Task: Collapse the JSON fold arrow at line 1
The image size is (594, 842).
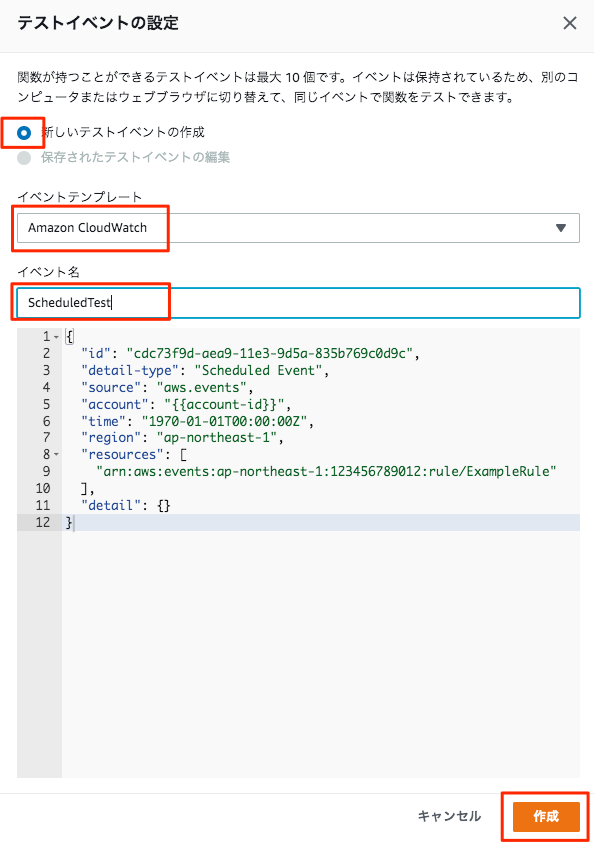Action: pos(56,337)
